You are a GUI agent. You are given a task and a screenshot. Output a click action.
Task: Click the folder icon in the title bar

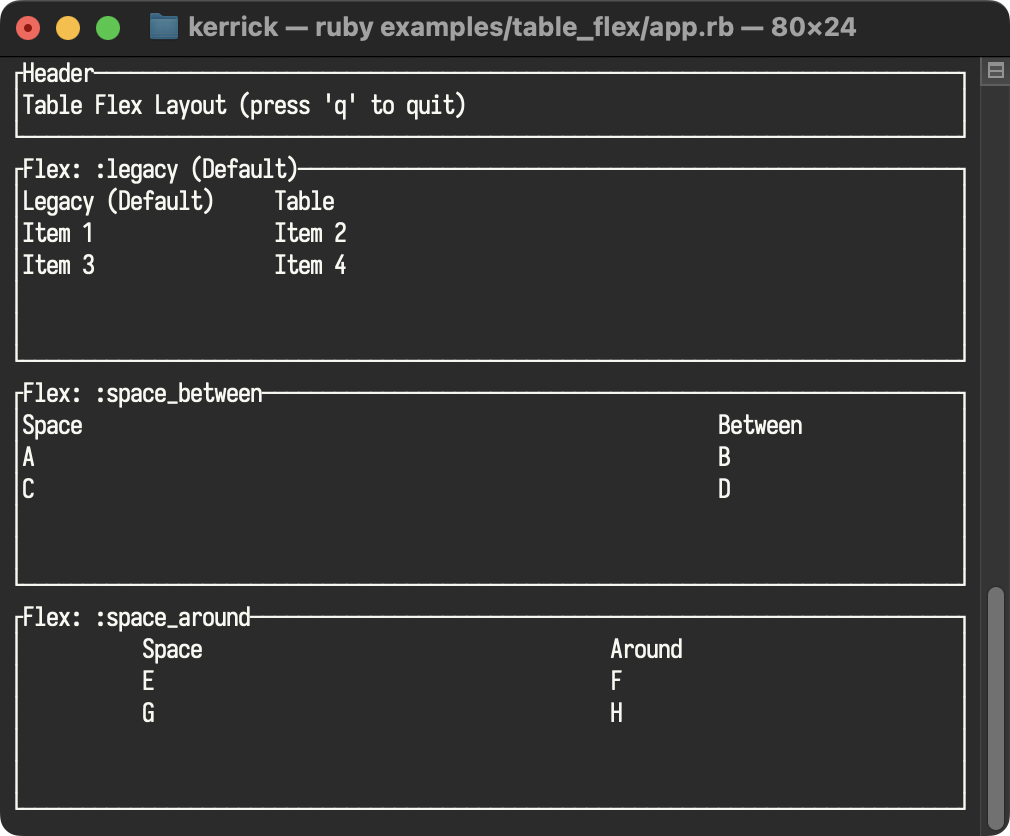(164, 27)
